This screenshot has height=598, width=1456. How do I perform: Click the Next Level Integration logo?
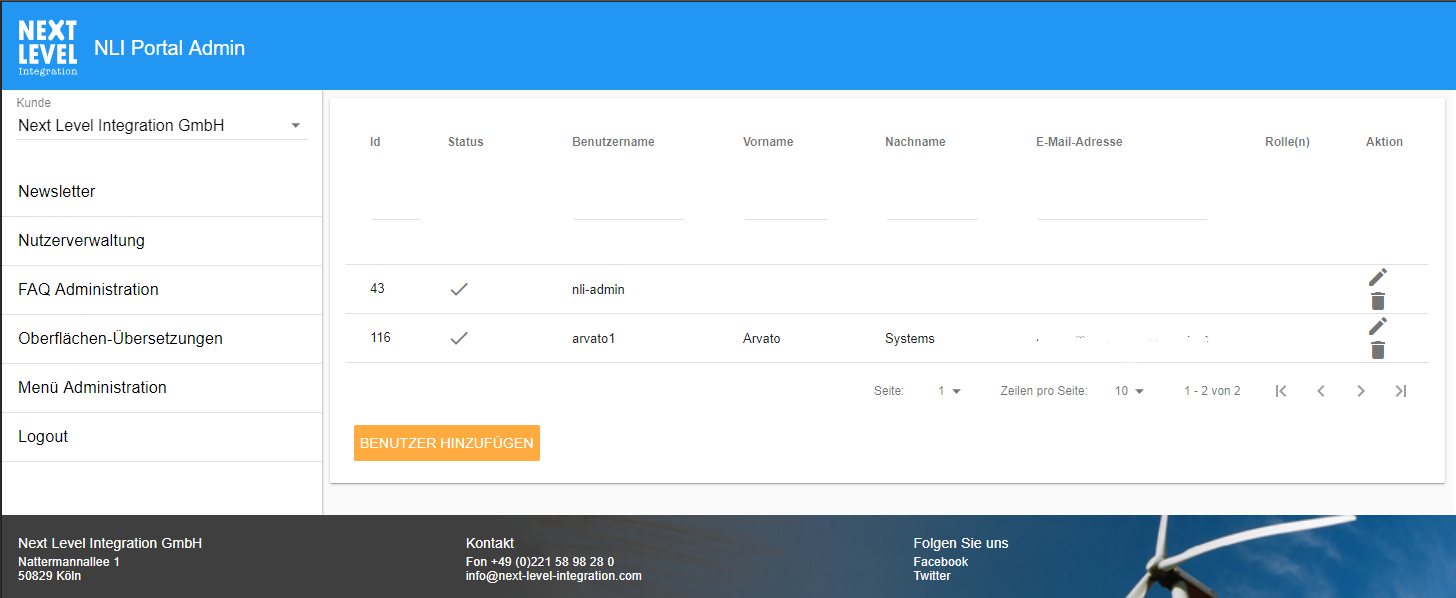click(x=47, y=46)
